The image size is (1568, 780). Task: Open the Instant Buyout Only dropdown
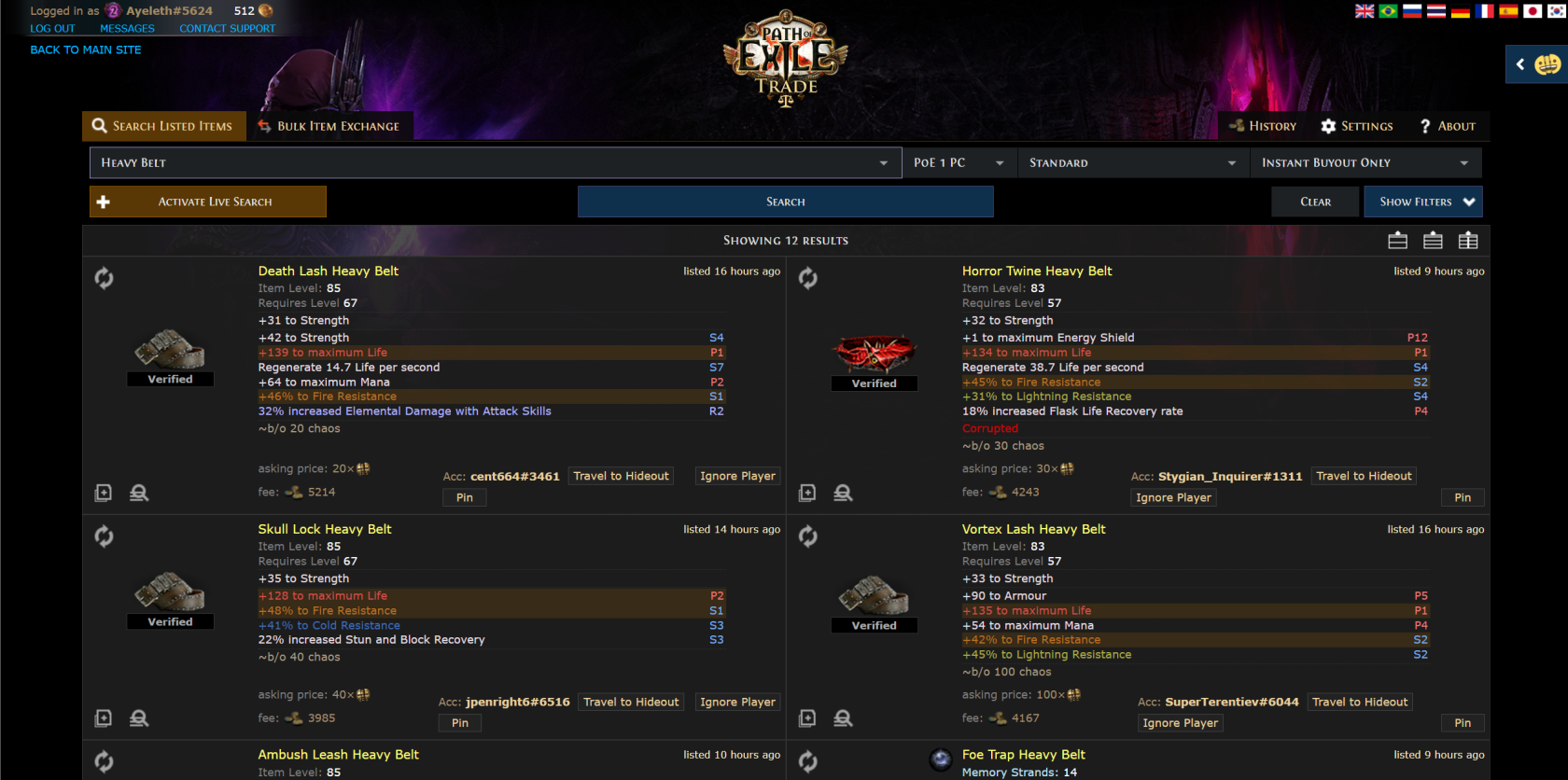pos(1365,162)
